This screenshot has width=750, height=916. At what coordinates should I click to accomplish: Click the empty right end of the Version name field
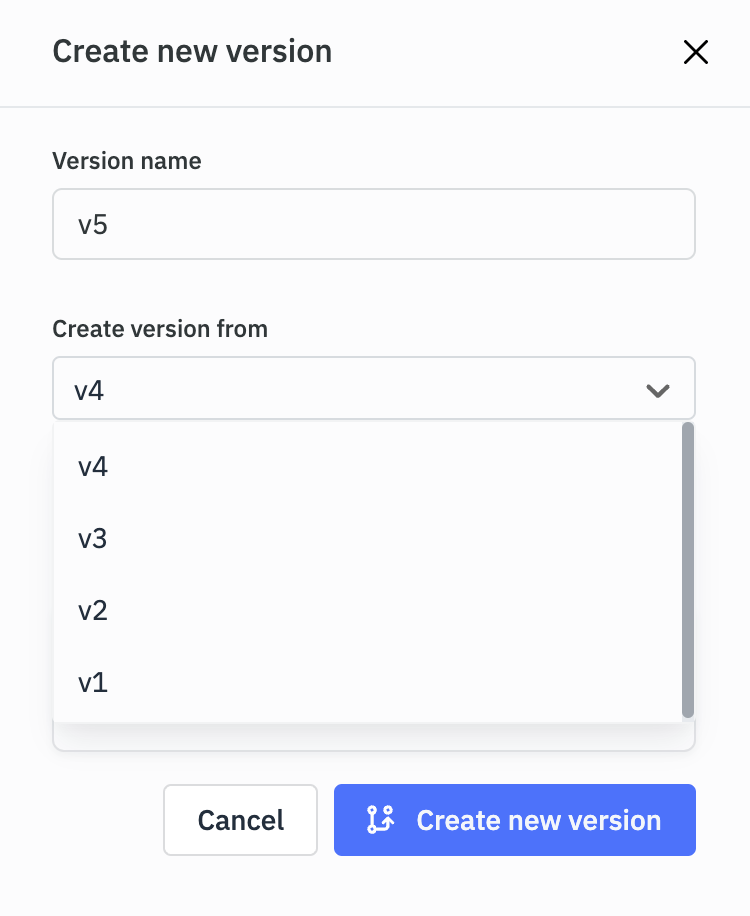[600, 224]
